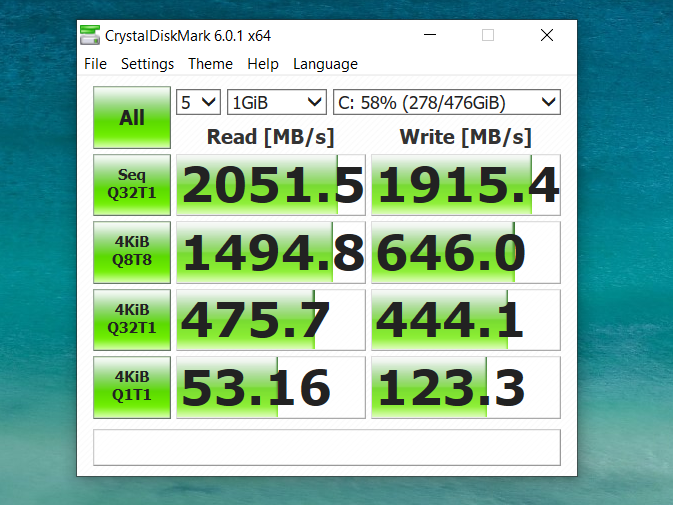Click the Read [MB/s] column header
Viewport: 673px width, 505px height.
coord(270,137)
